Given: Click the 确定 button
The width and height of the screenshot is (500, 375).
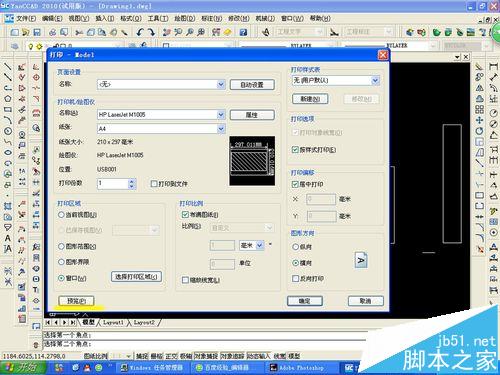Looking at the screenshot, I should [305, 301].
